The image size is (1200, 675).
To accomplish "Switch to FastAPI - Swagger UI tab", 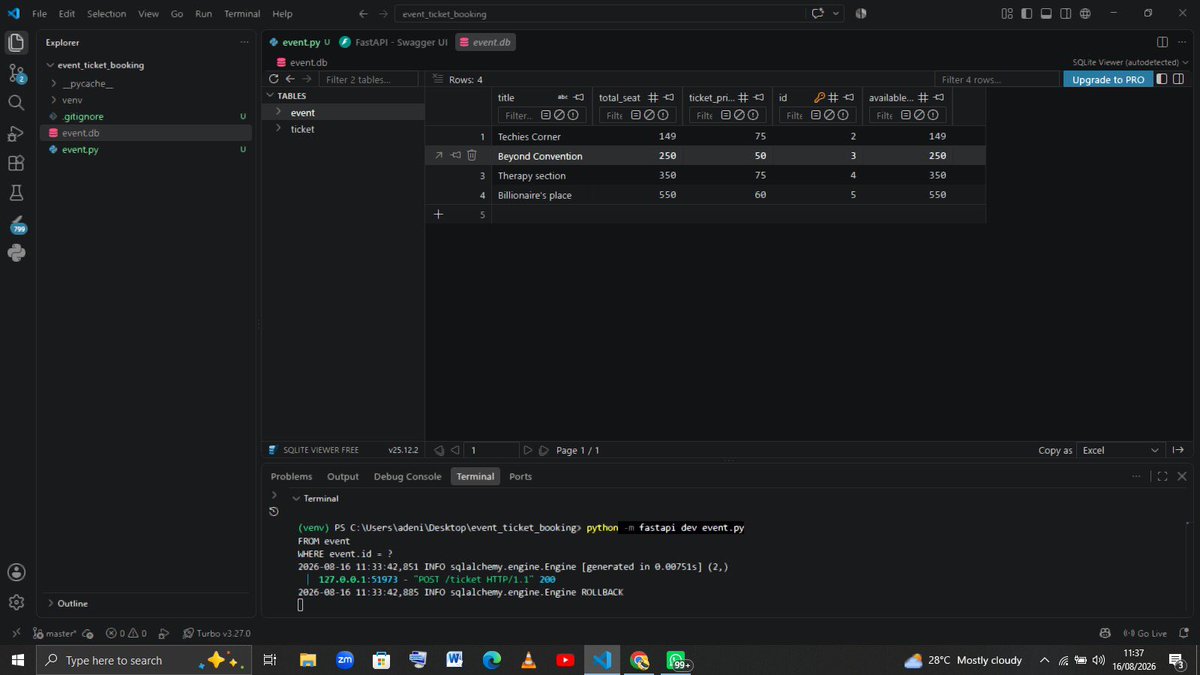I will click(x=394, y=42).
